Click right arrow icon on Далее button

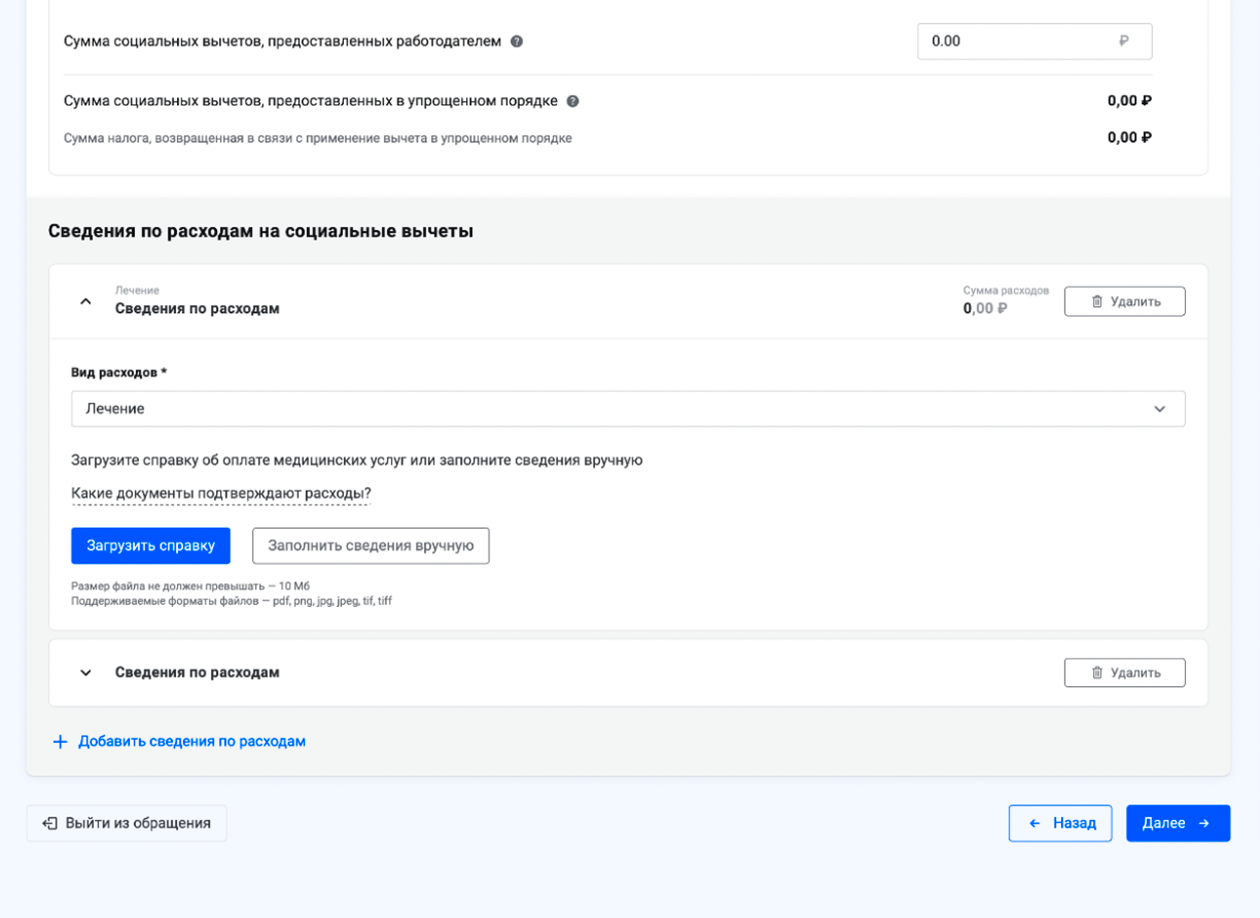click(x=1204, y=824)
